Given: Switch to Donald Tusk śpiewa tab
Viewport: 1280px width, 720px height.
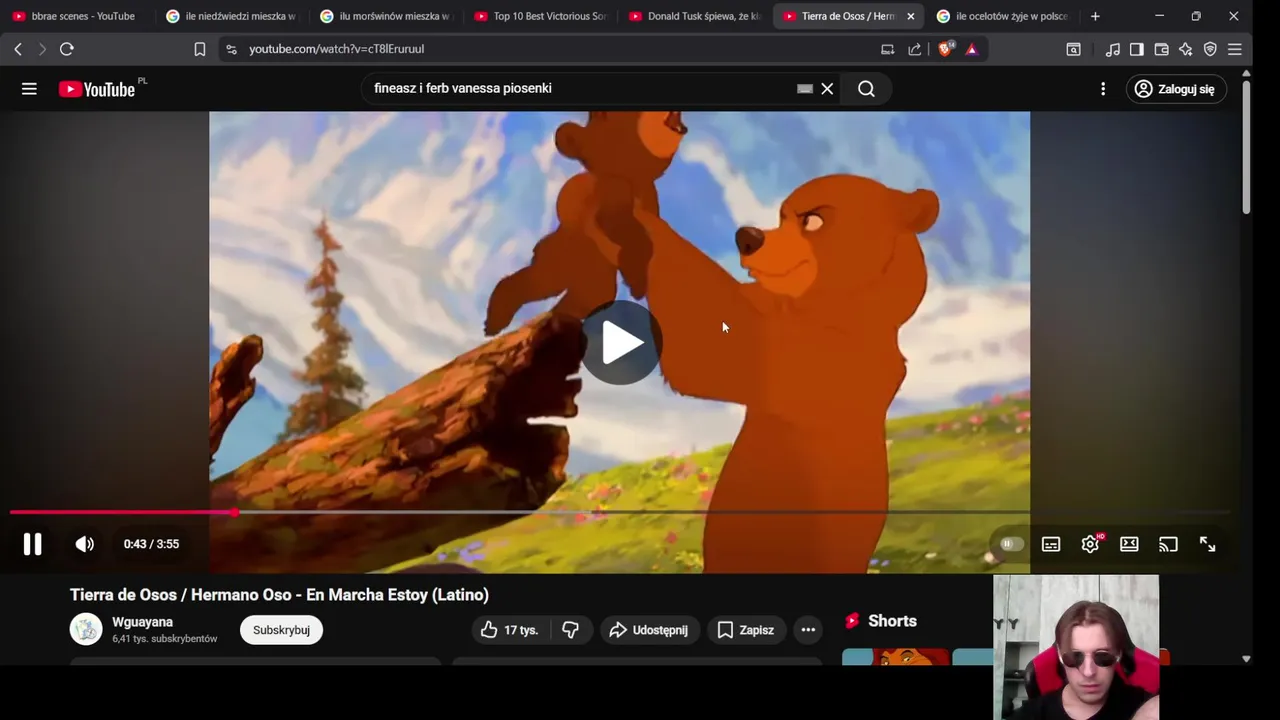Looking at the screenshot, I should 694,16.
